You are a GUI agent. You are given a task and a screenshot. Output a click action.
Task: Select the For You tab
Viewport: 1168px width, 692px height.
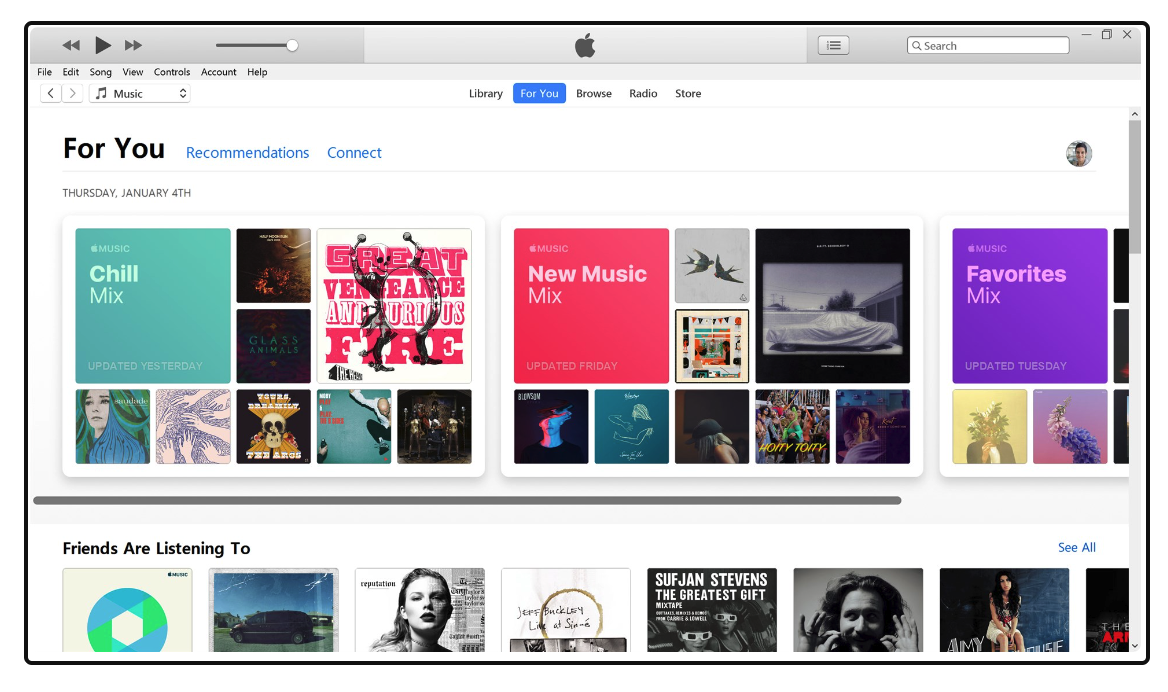(539, 93)
